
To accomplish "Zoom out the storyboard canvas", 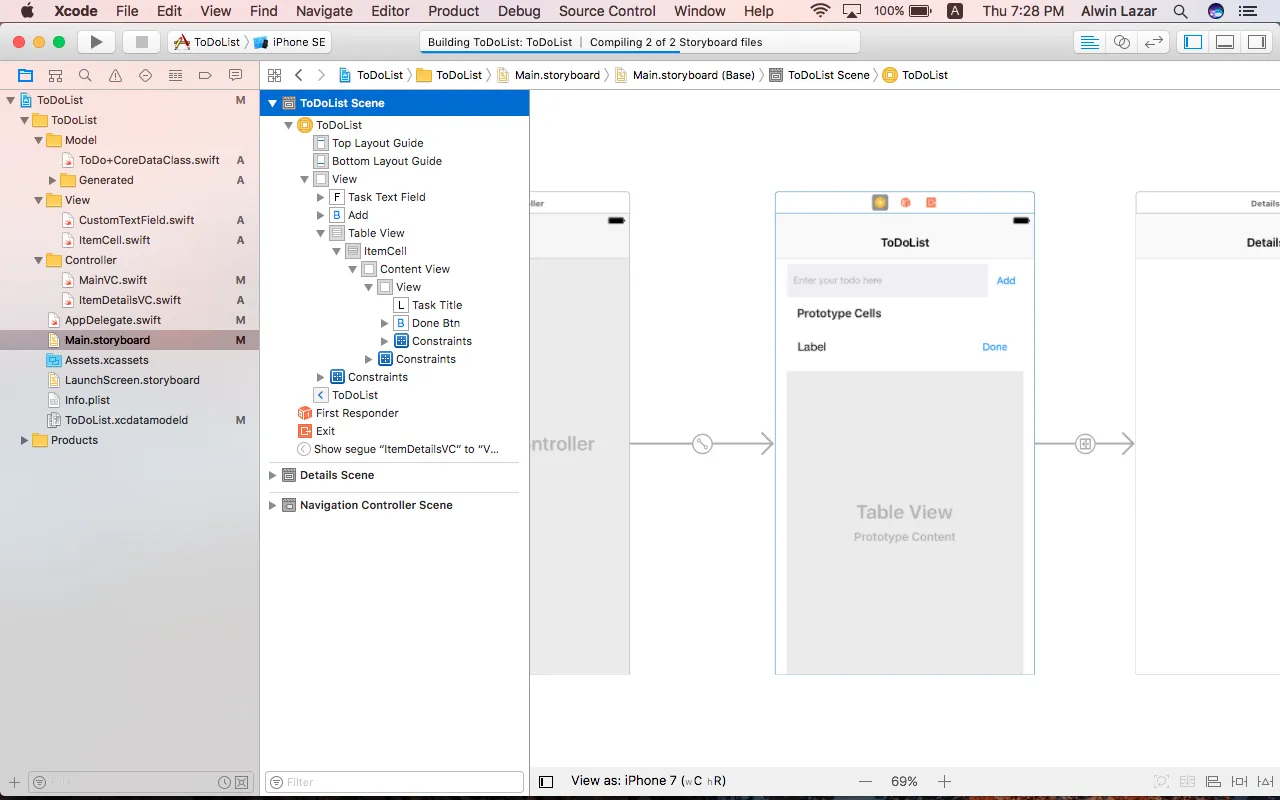I will 866,781.
